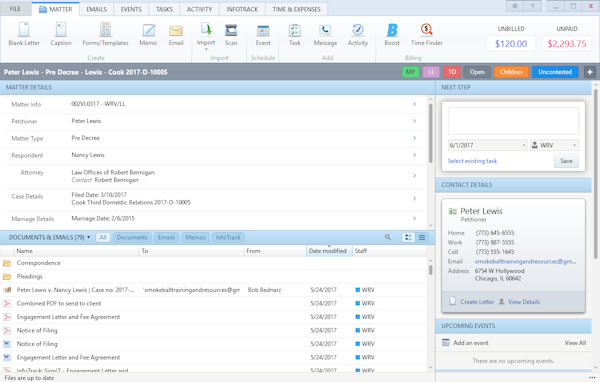
Task: Switch to the TASKS tab
Action: (x=164, y=9)
